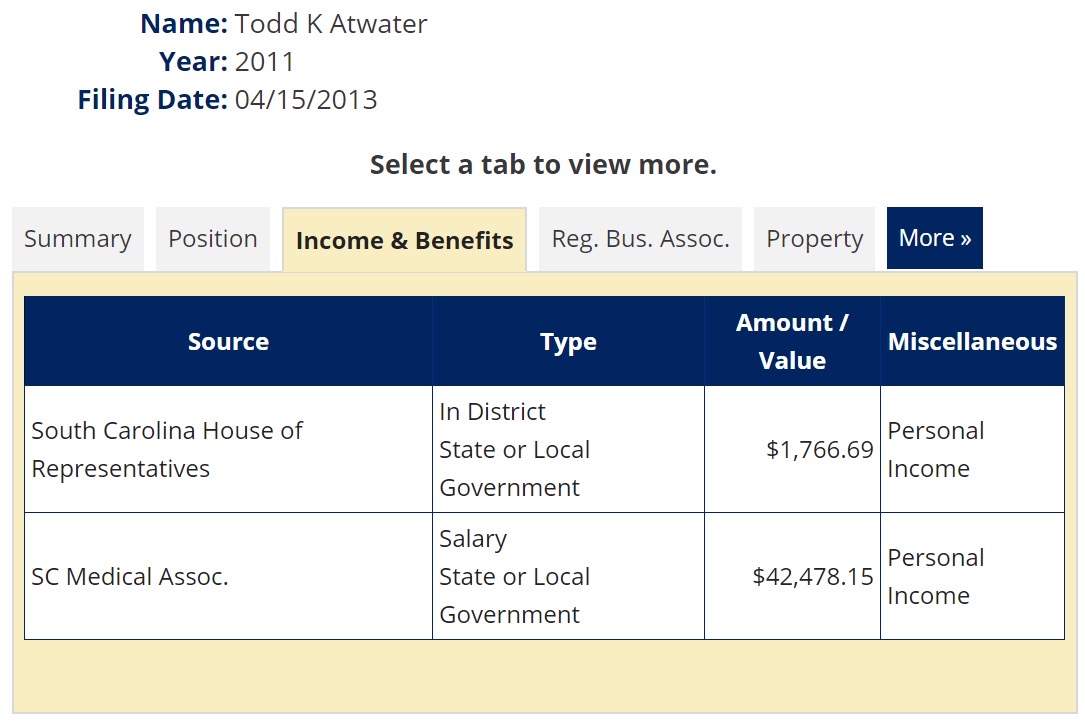
Task: Open the Summary tab
Action: (78, 239)
